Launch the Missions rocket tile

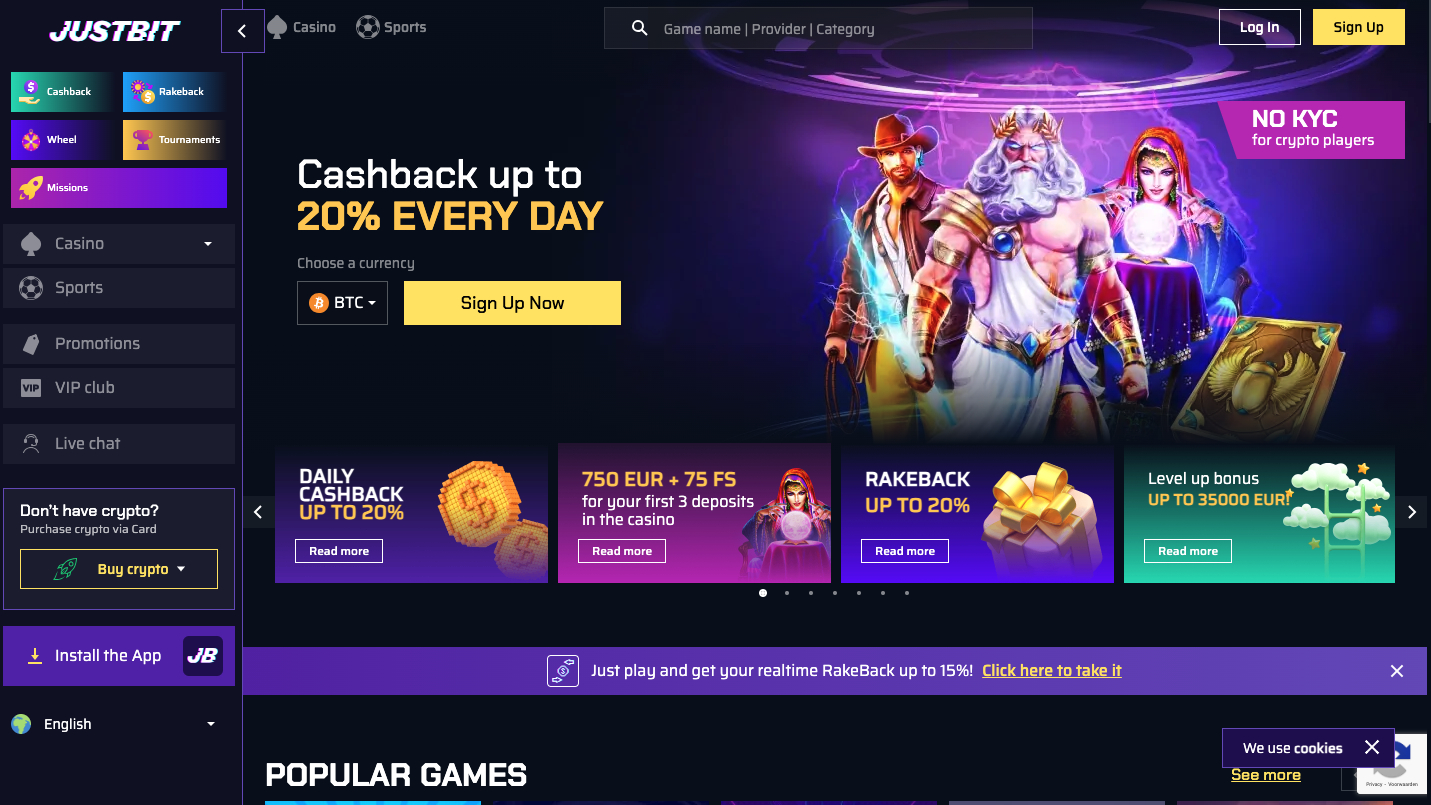[x=119, y=188]
